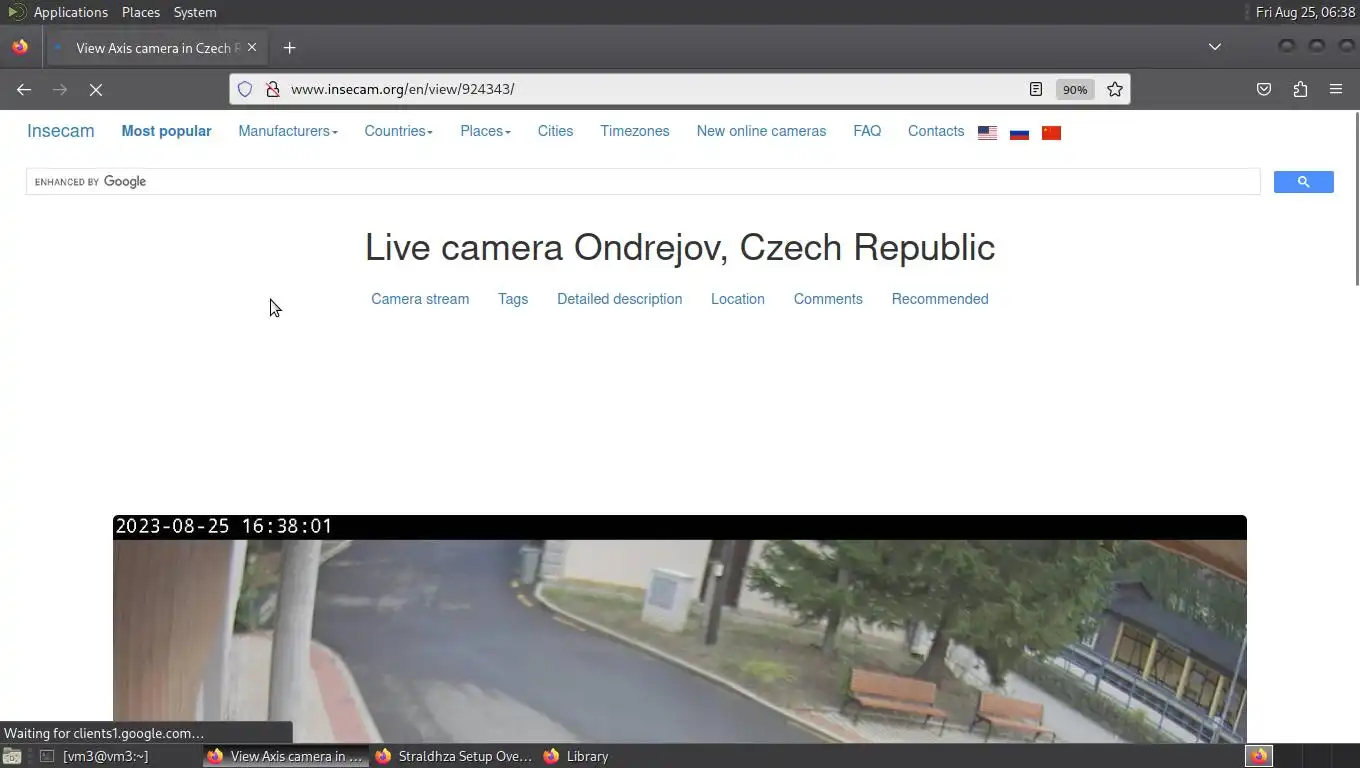Bookmark this page with the star icon

(x=1115, y=89)
